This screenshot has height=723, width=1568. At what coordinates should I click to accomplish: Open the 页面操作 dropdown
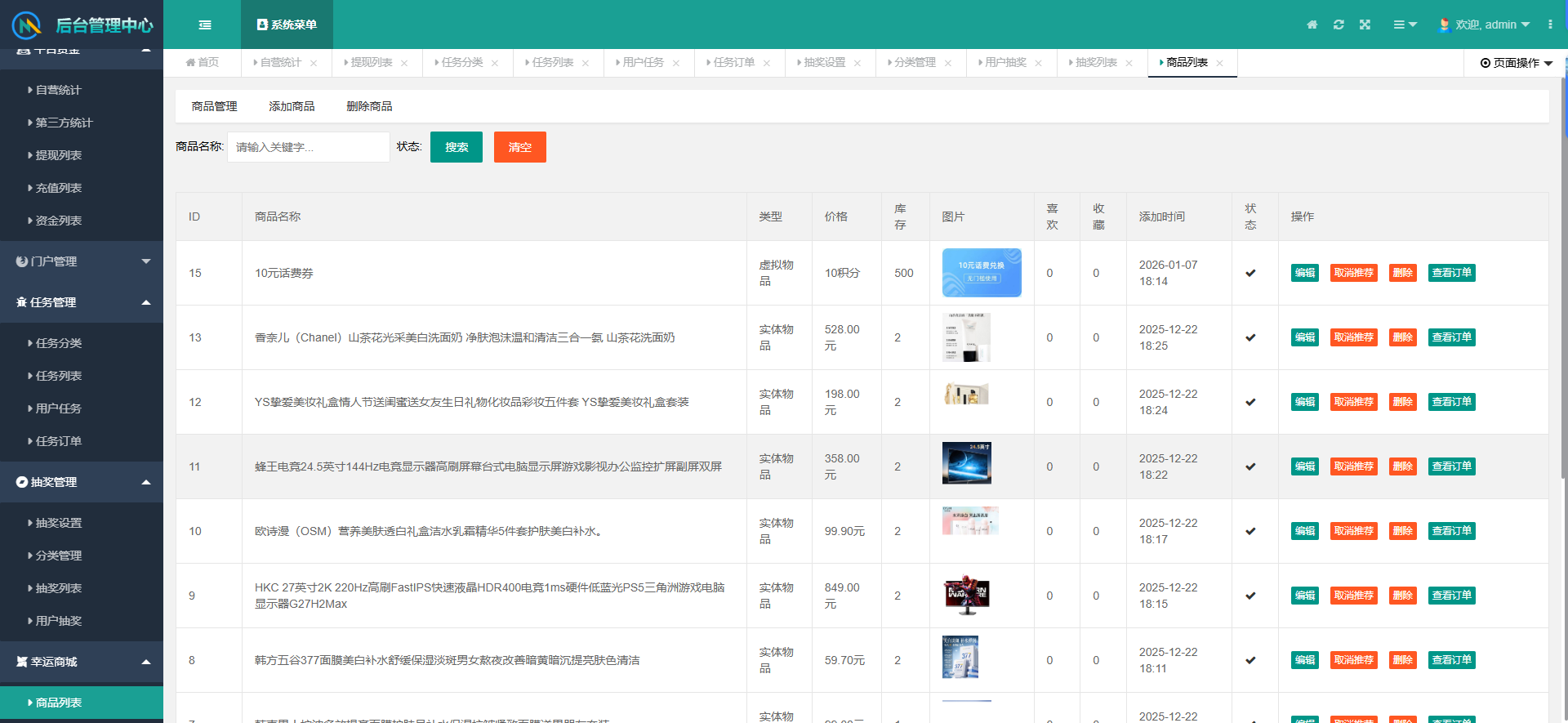(1516, 63)
